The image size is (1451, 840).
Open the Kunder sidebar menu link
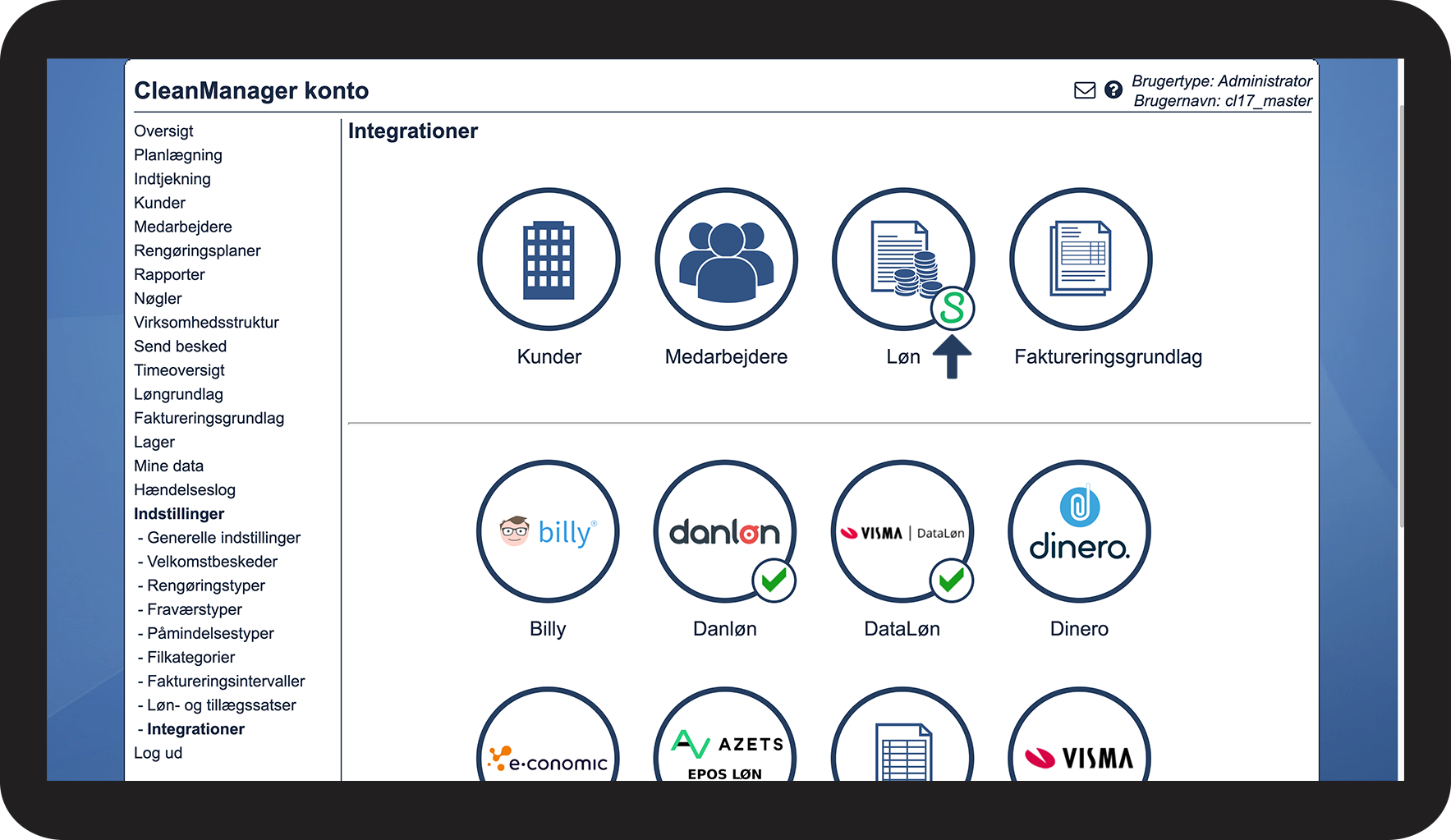pyautogui.click(x=159, y=203)
